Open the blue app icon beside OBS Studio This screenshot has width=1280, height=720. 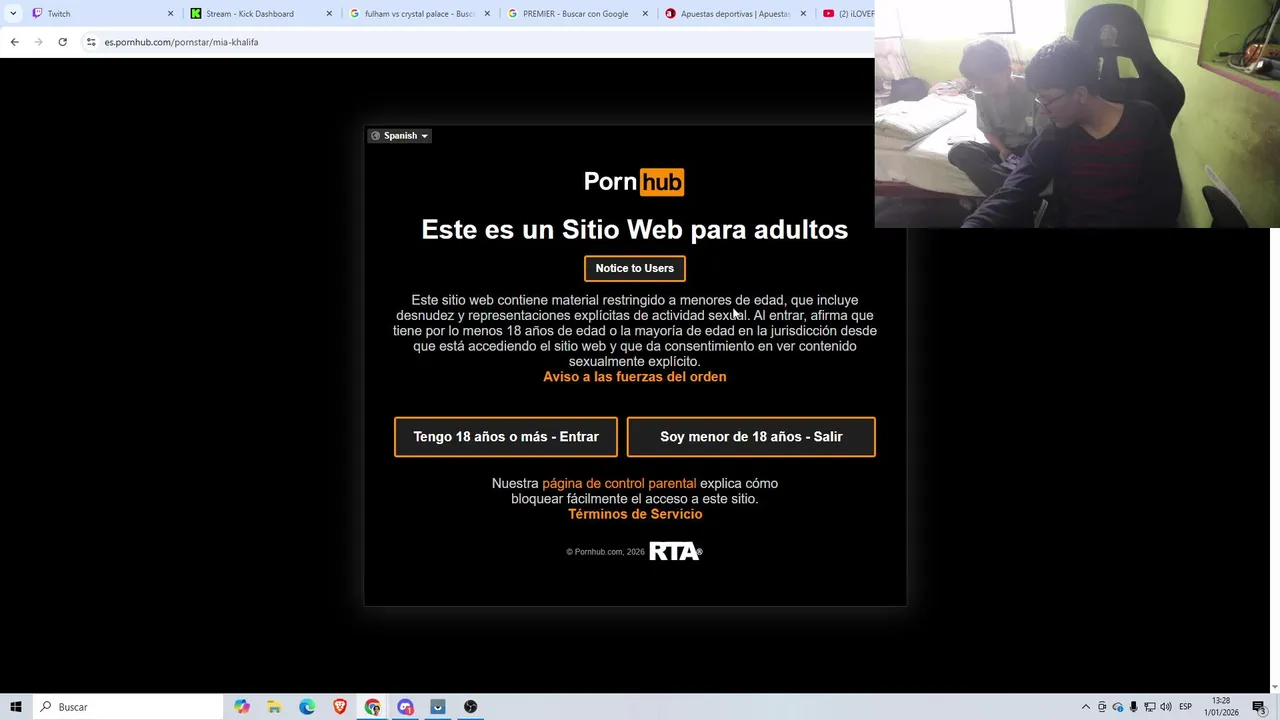[437, 707]
